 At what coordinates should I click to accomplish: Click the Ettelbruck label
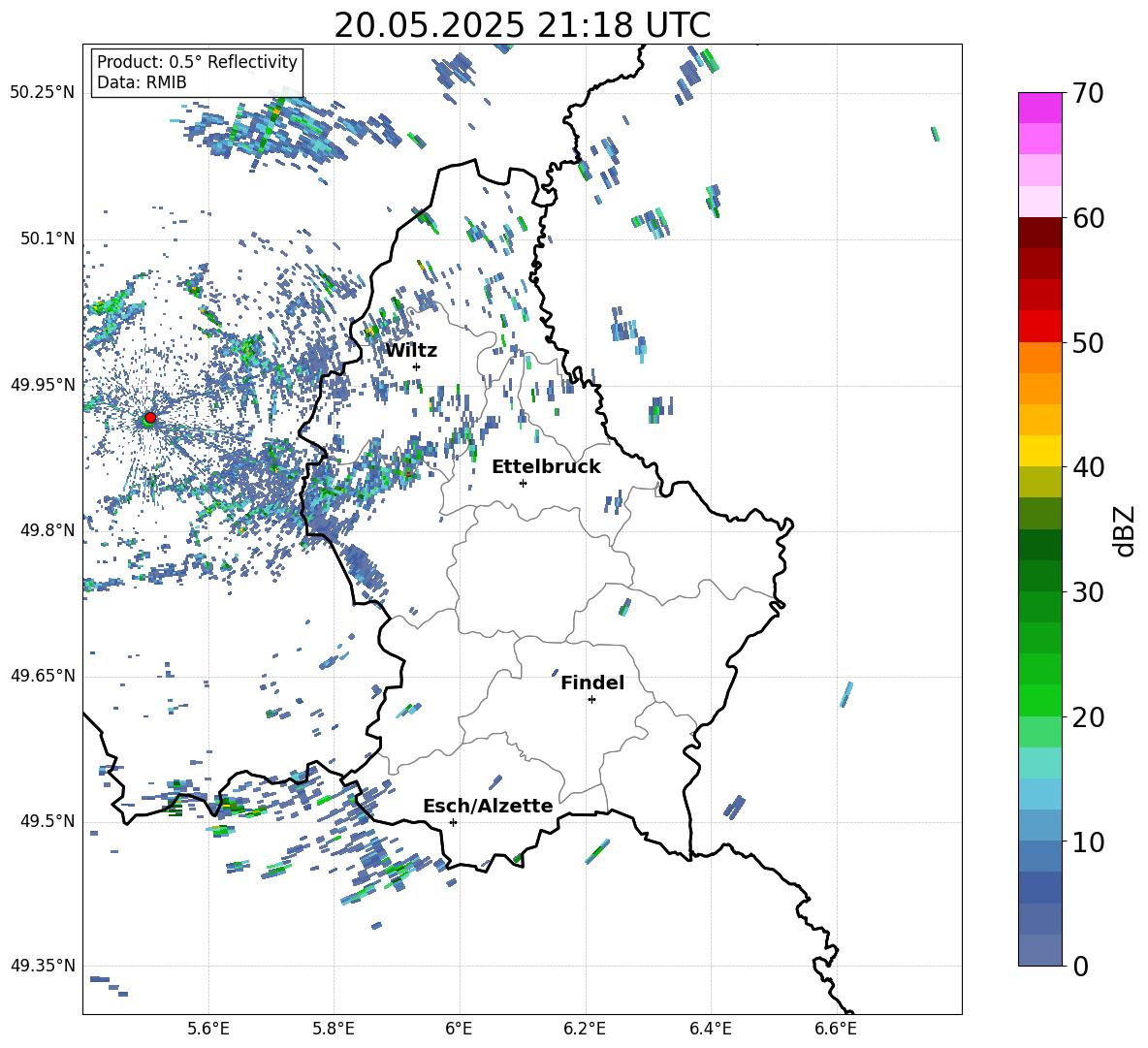[546, 467]
